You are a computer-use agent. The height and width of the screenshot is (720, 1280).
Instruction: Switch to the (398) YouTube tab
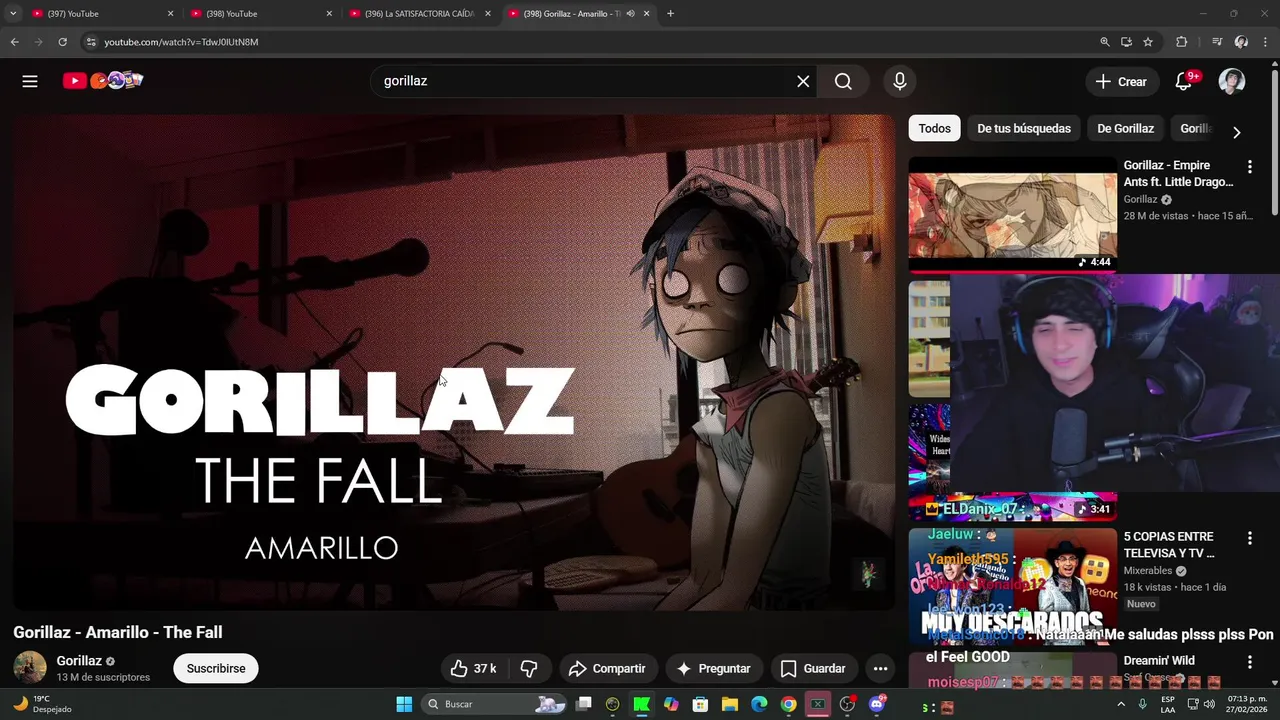pos(261,14)
